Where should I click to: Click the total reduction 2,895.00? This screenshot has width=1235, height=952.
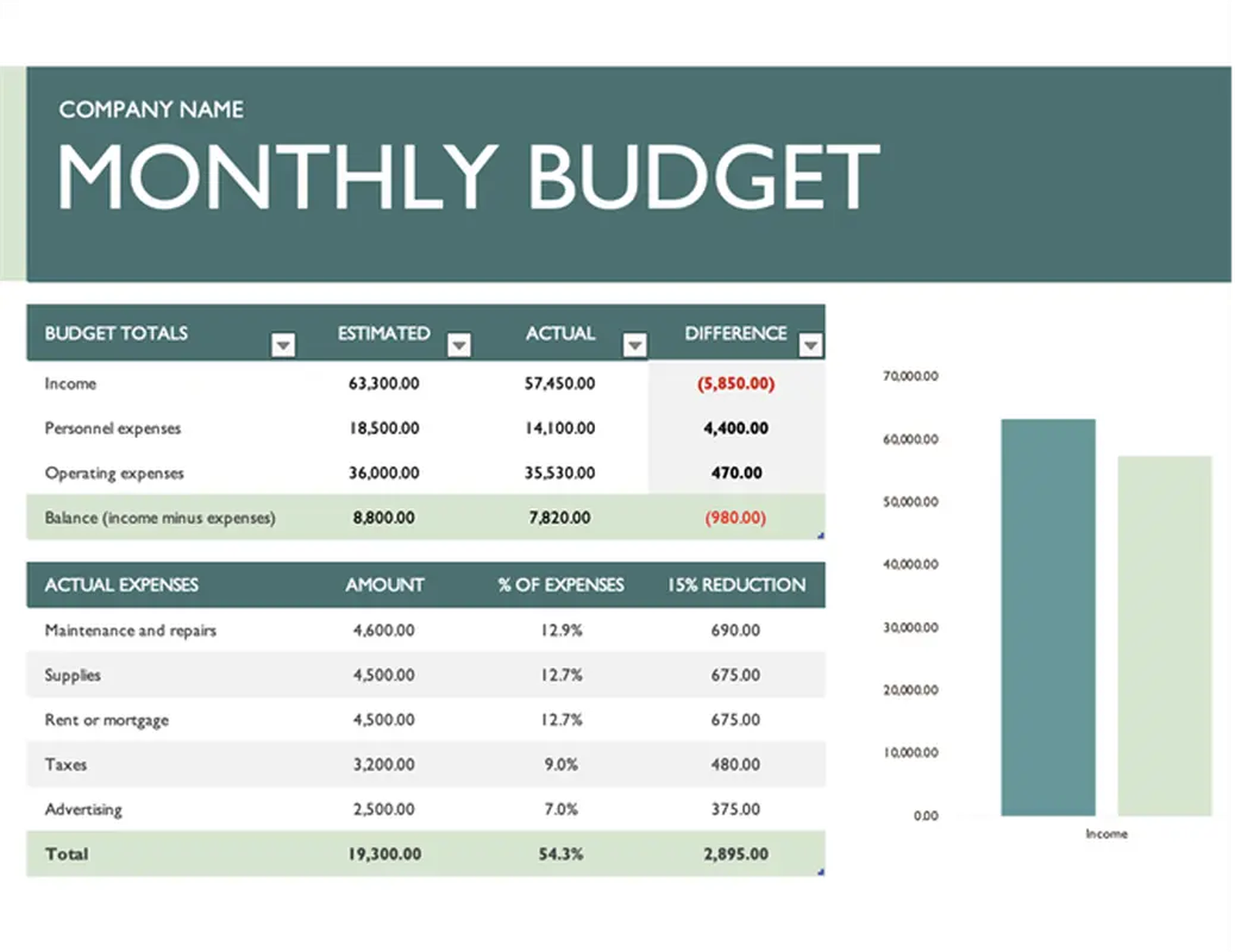point(736,854)
